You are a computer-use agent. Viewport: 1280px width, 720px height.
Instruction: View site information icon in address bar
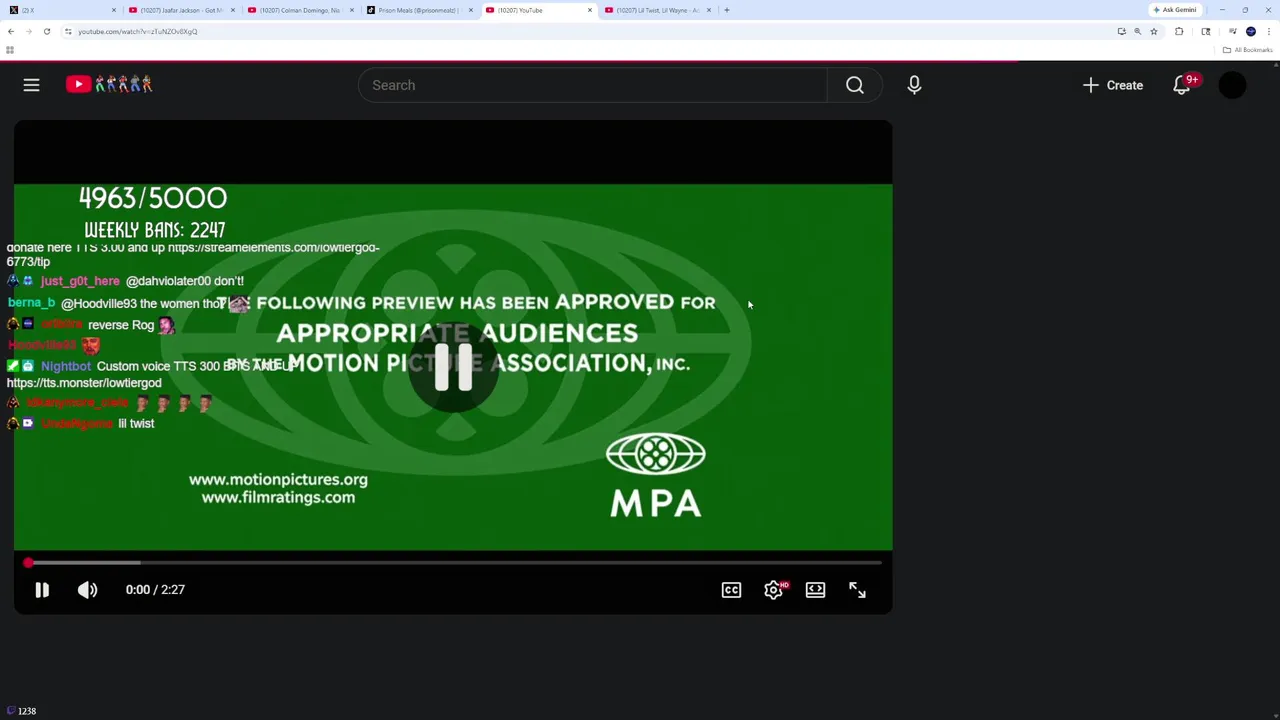(x=68, y=31)
